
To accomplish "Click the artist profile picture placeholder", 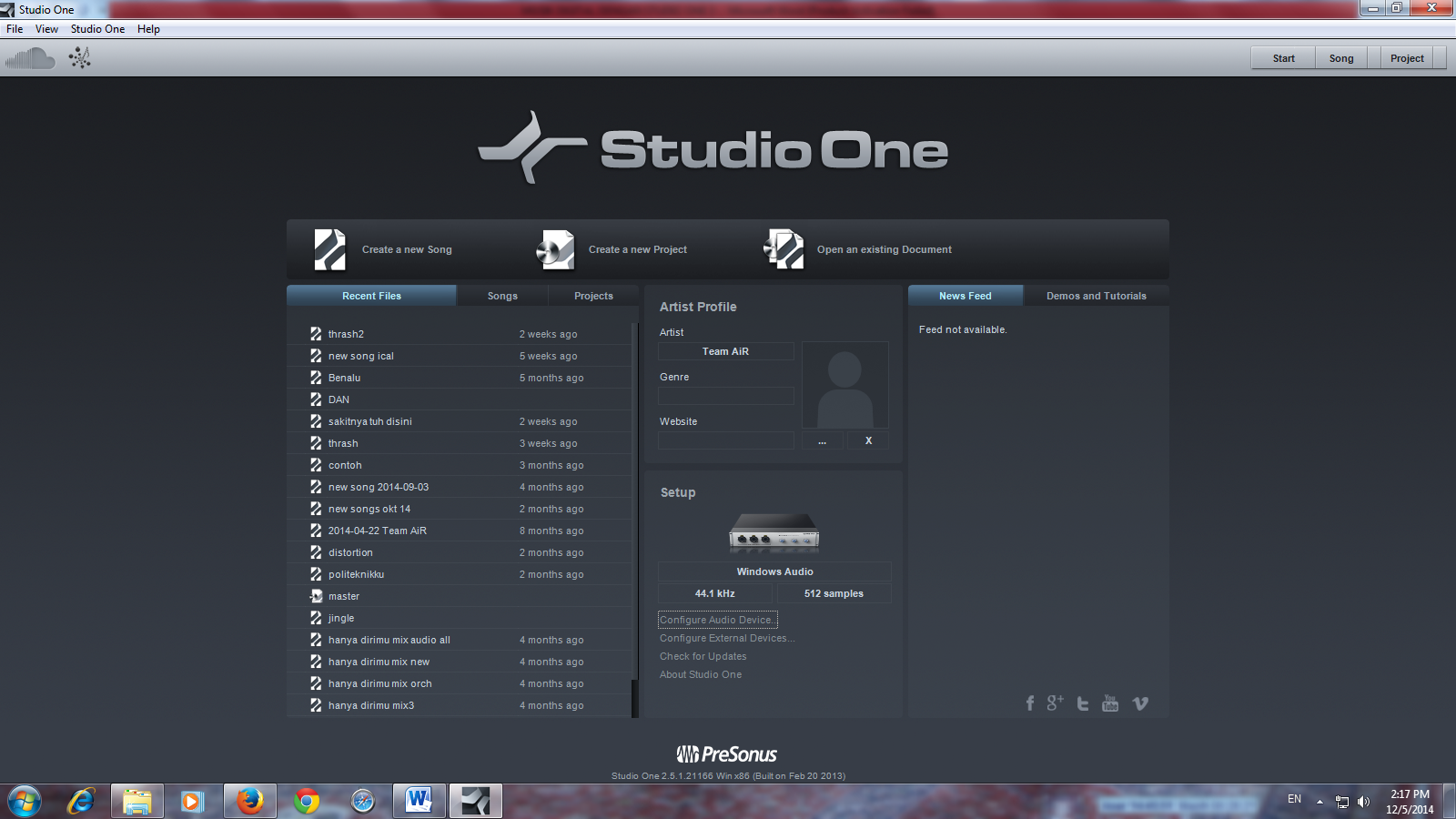I will [845, 385].
